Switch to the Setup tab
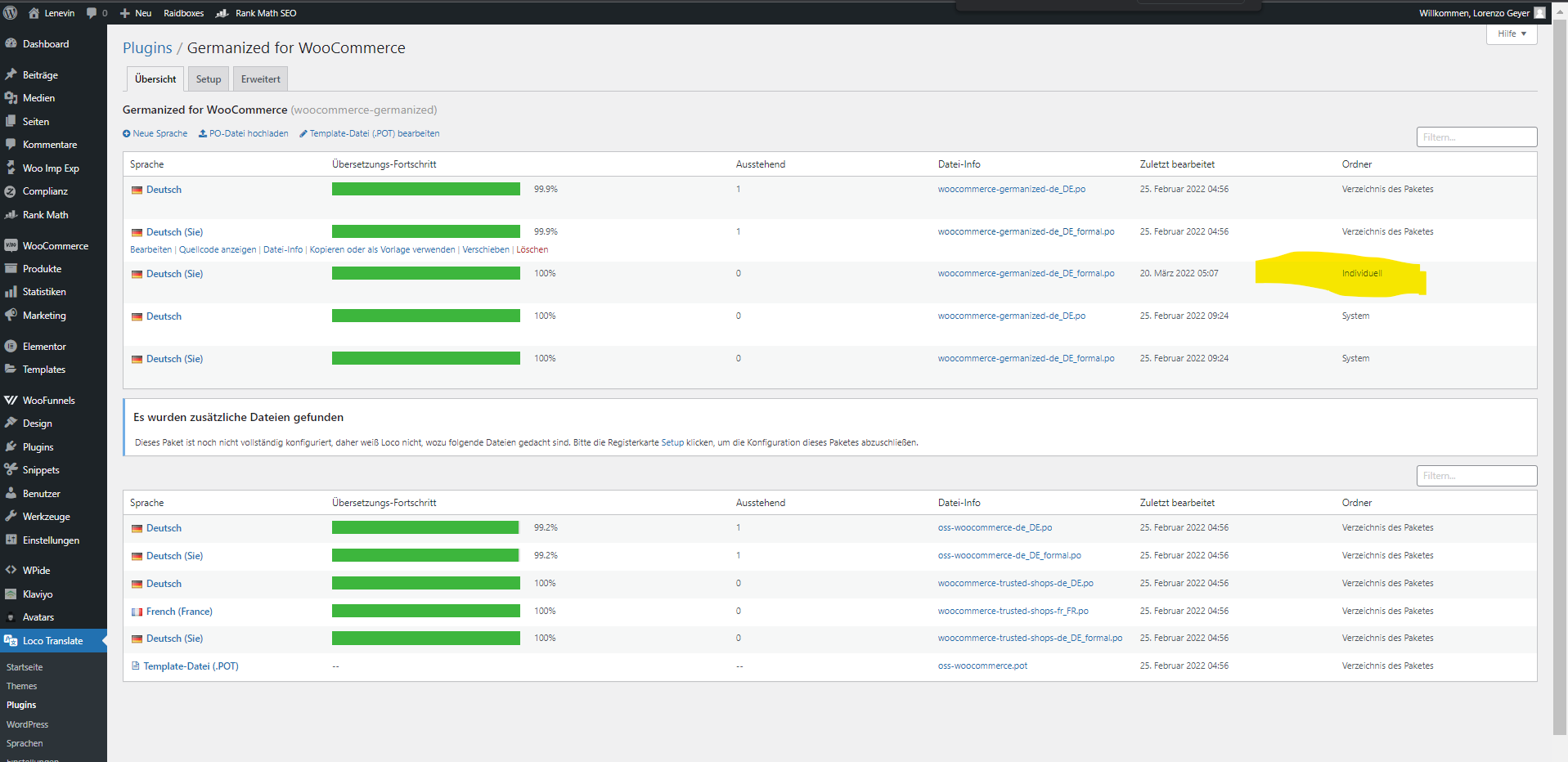1568x762 pixels. [209, 79]
